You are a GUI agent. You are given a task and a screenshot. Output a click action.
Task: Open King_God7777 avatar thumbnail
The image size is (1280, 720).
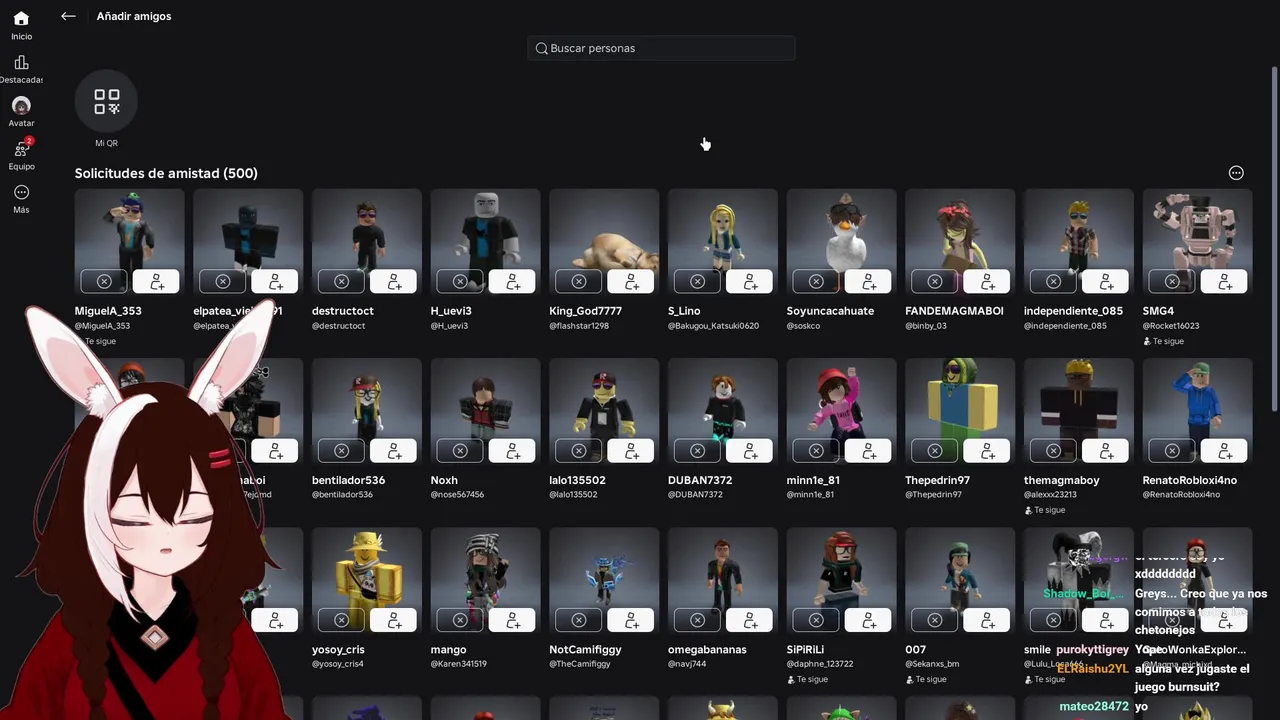[x=604, y=243]
